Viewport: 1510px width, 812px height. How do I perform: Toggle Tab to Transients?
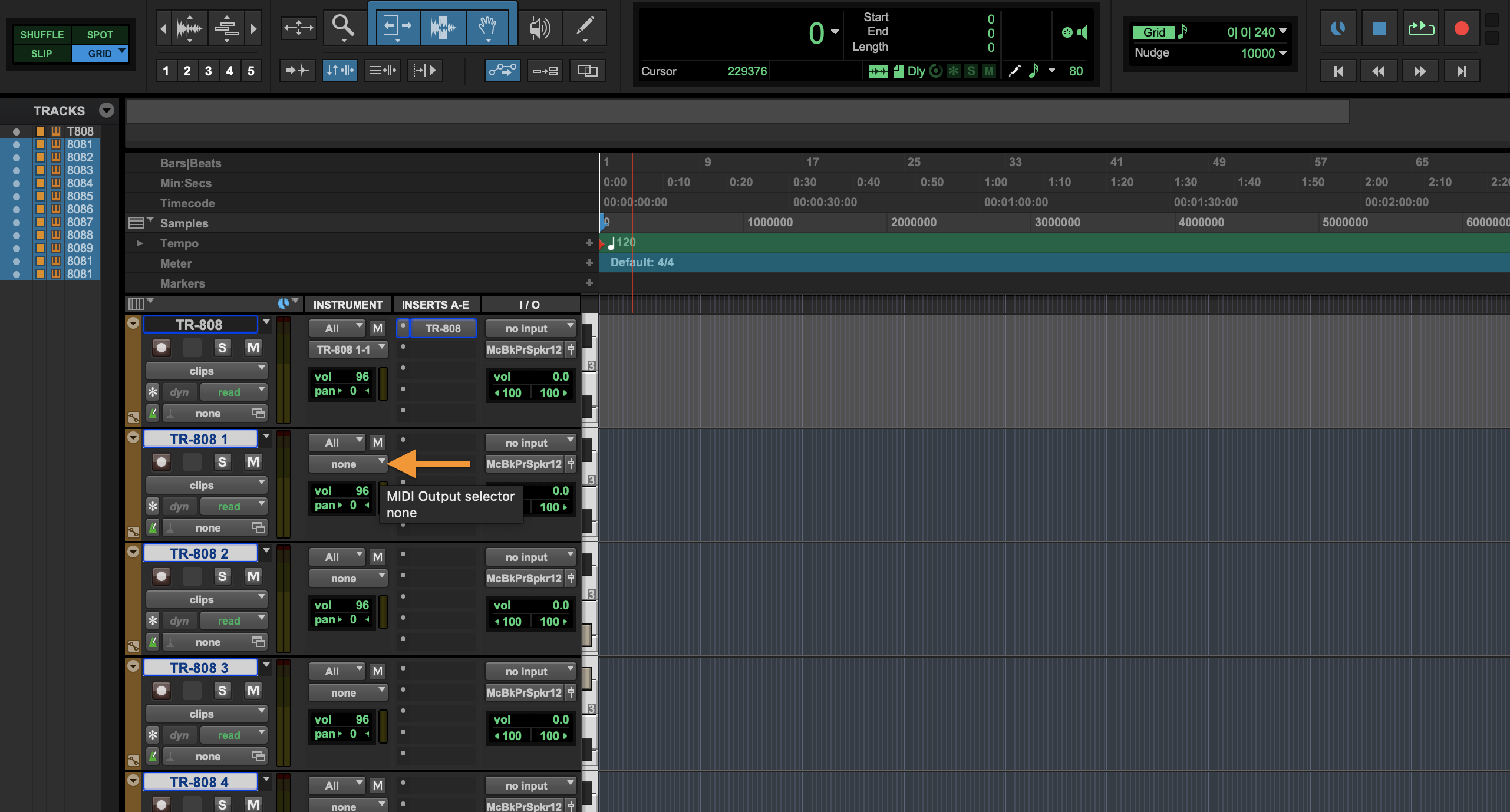click(x=297, y=71)
